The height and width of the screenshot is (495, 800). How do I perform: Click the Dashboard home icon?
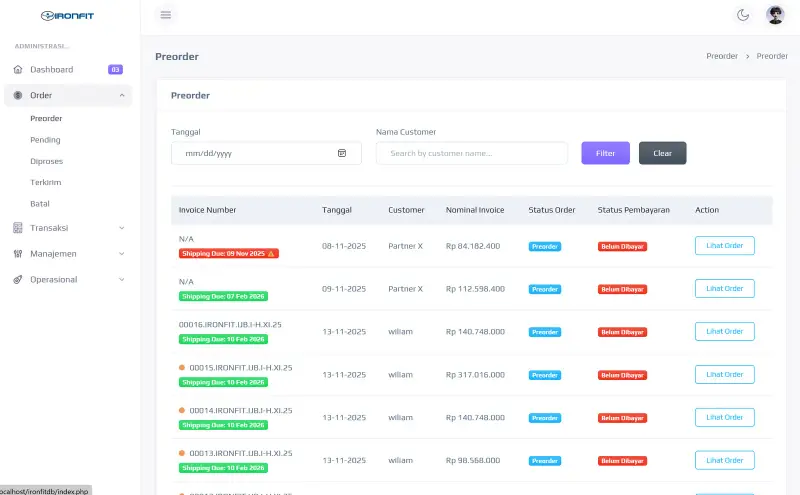[x=18, y=69]
